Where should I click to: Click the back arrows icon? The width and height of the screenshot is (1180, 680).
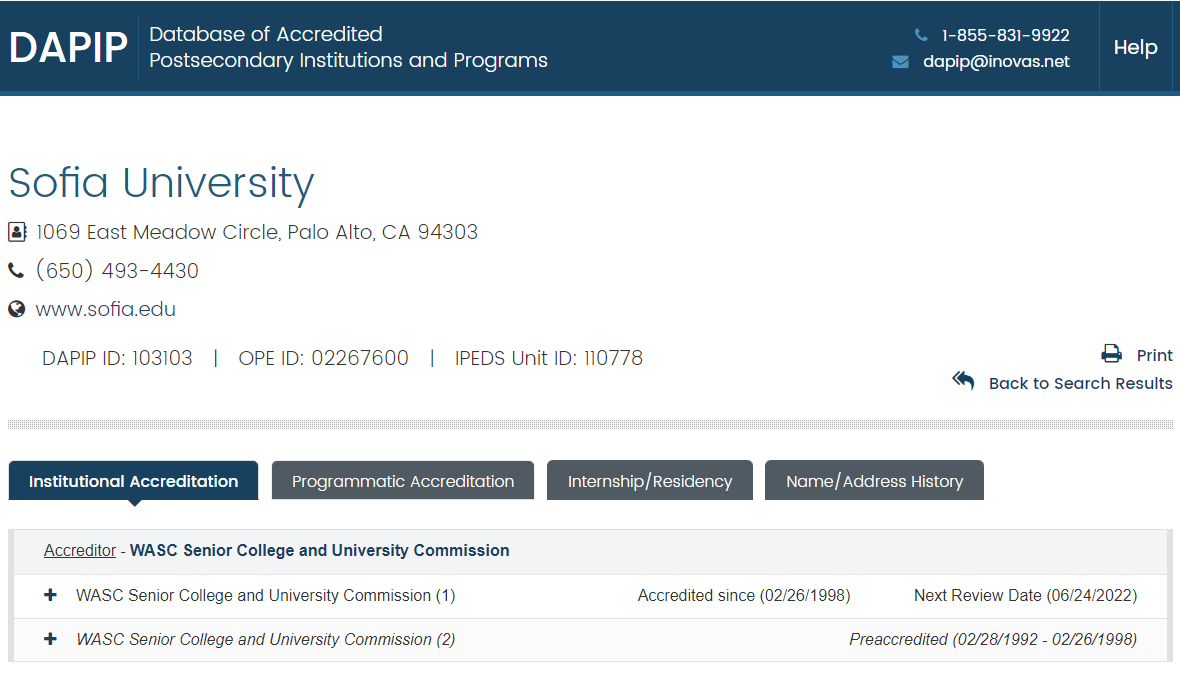pyautogui.click(x=963, y=380)
